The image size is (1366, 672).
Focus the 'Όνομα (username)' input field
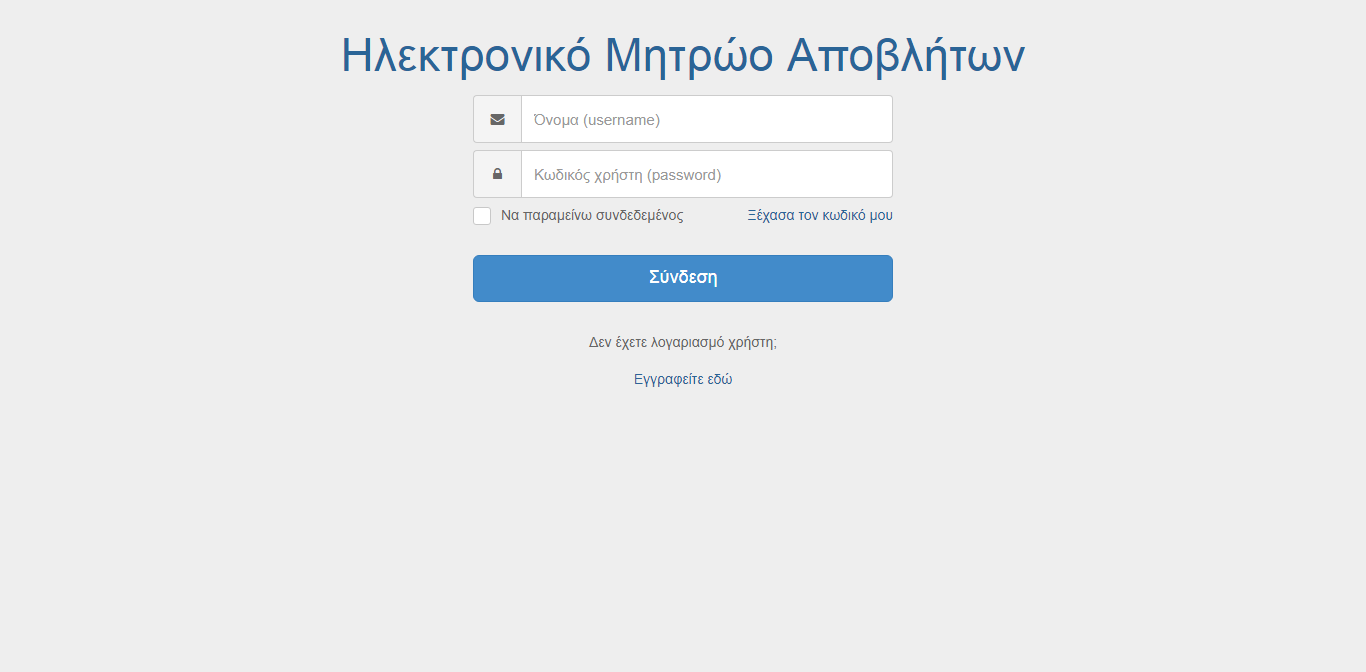(707, 119)
